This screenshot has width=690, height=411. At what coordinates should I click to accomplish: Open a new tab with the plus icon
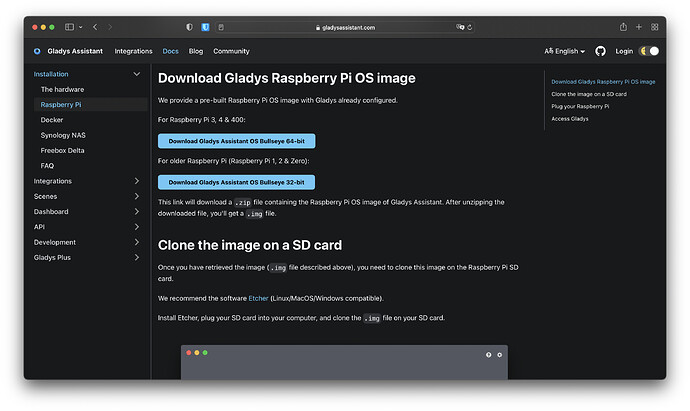point(639,27)
